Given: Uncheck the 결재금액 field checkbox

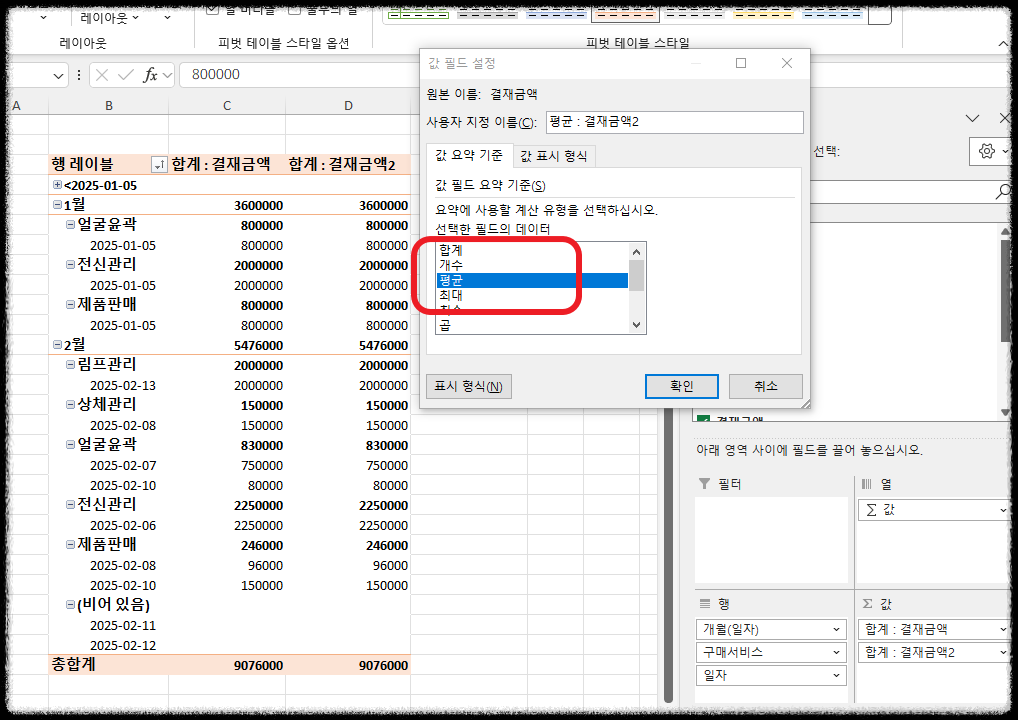Looking at the screenshot, I should click(x=702, y=418).
